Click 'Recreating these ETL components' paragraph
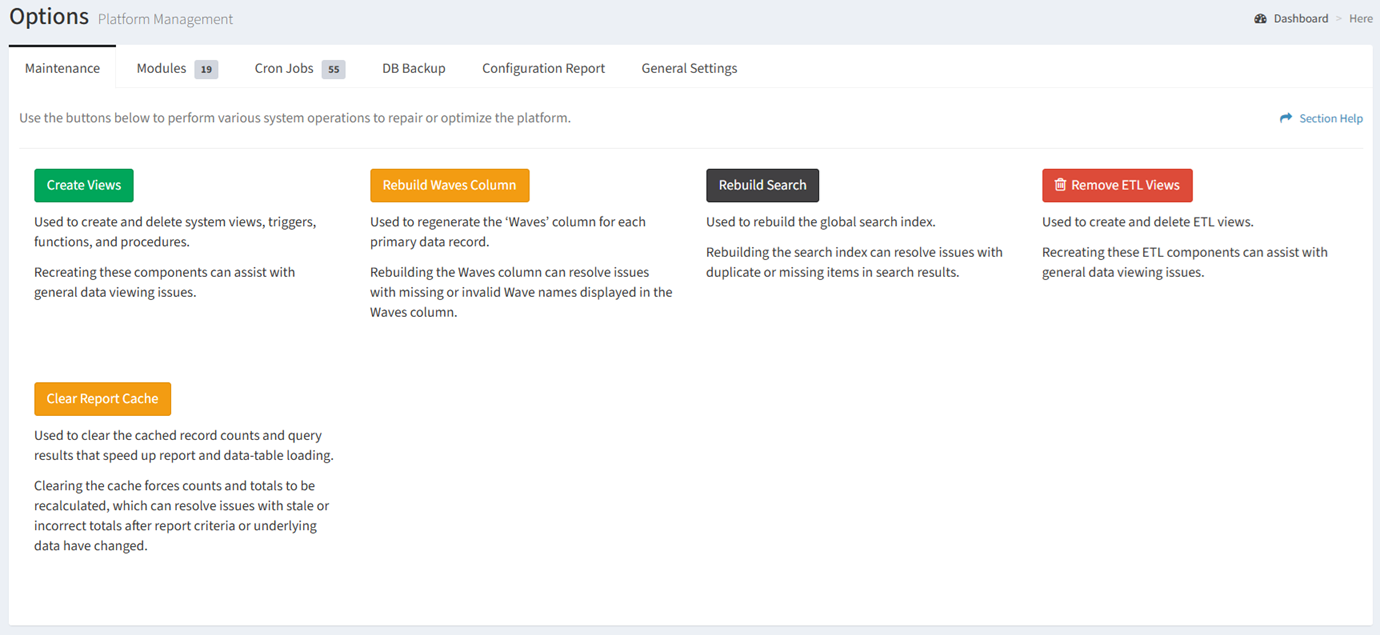Viewport: 1380px width, 635px height. click(1185, 262)
